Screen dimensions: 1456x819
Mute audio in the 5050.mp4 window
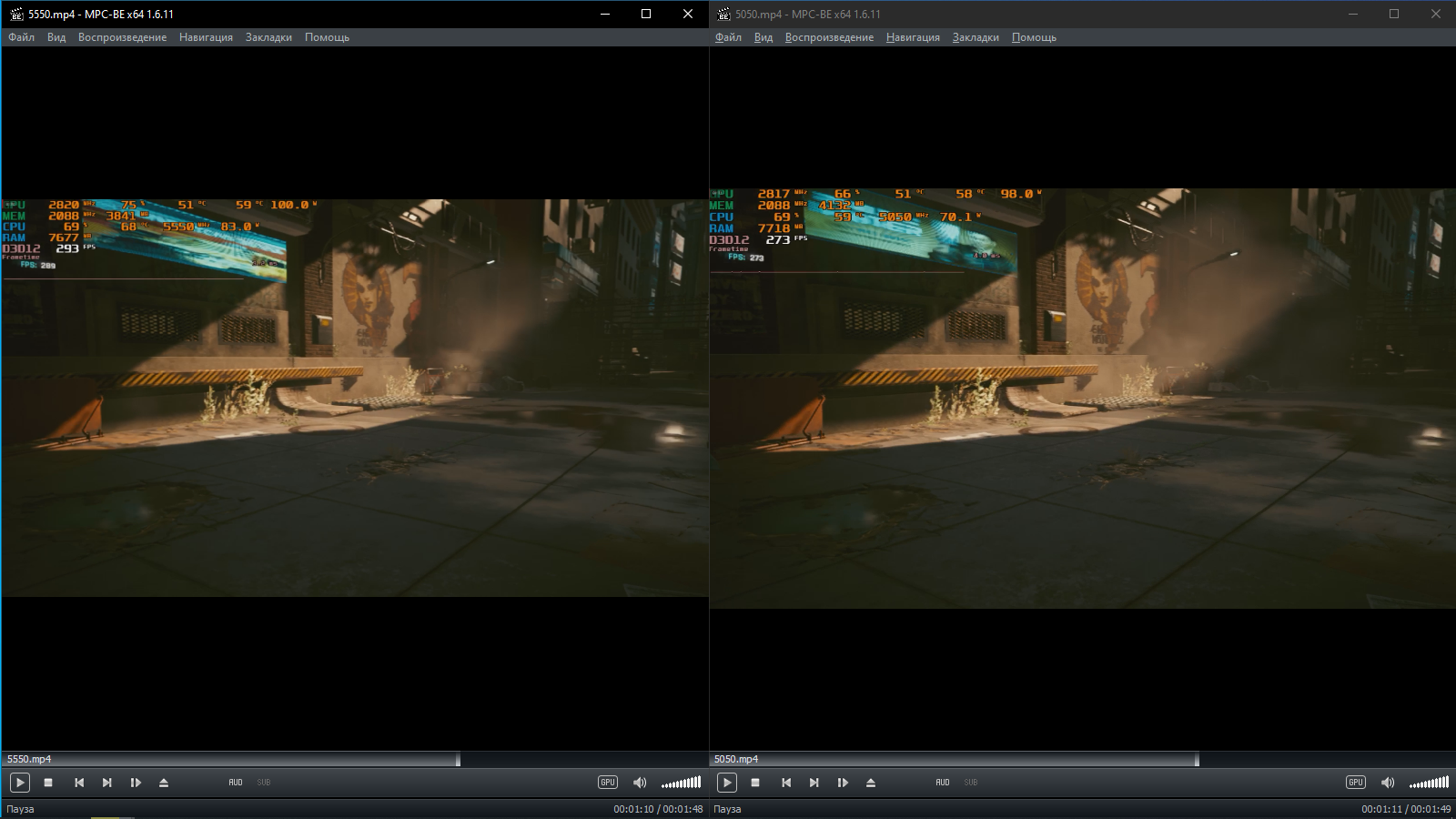click(1388, 783)
